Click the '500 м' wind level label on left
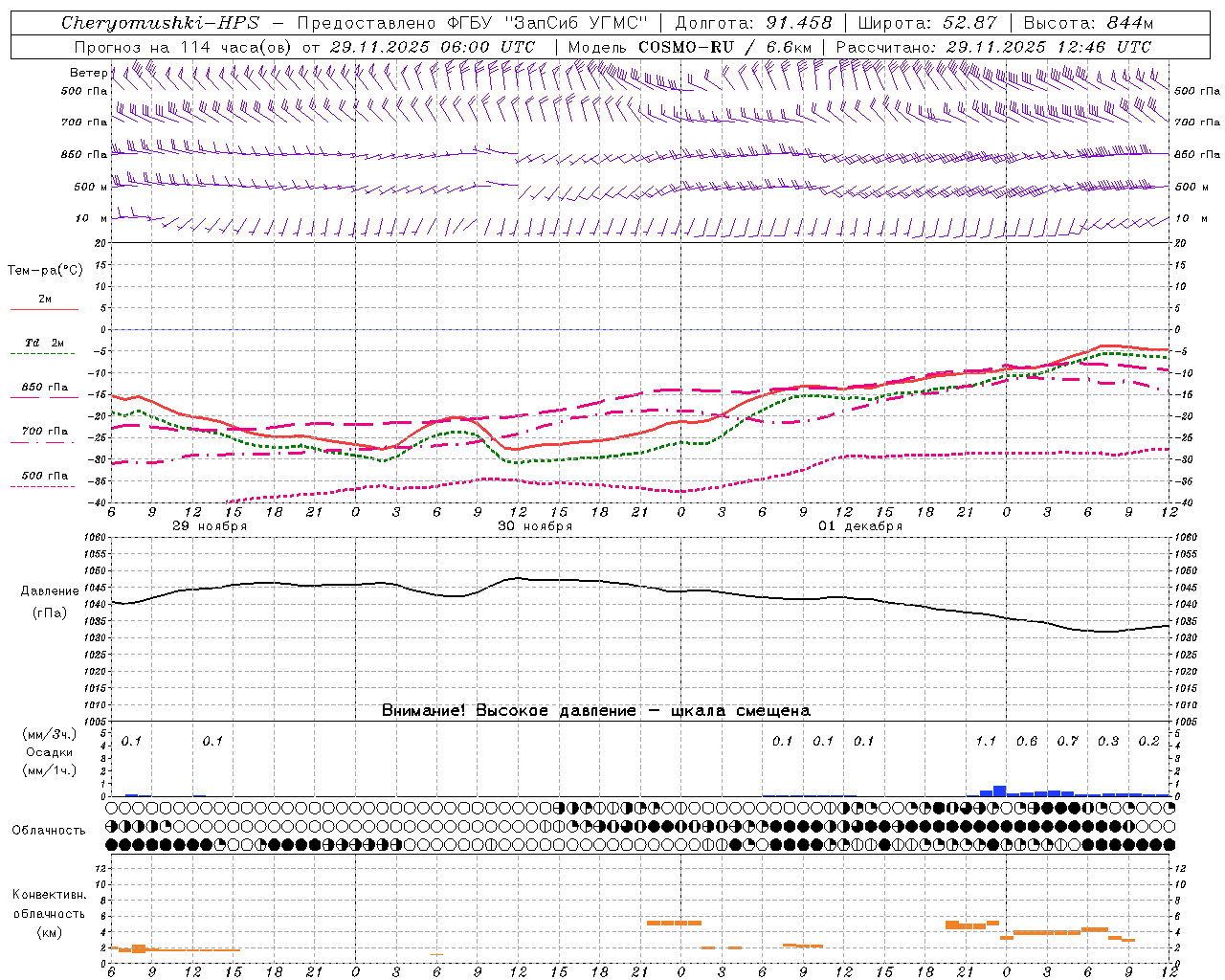The height and width of the screenshot is (980, 1225). tap(91, 187)
